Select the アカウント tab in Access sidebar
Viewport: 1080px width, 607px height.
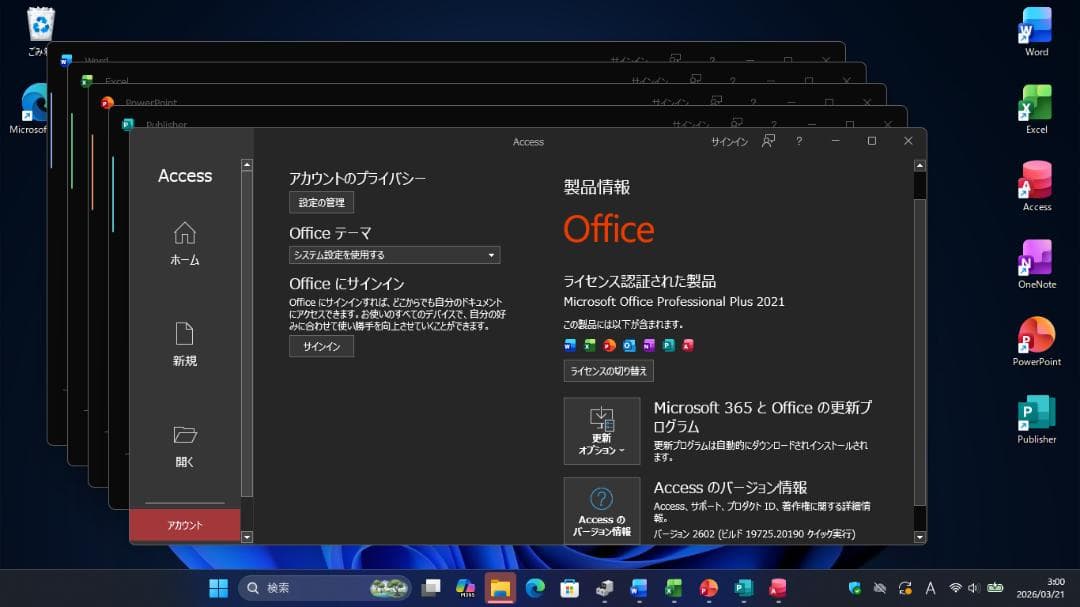185,525
